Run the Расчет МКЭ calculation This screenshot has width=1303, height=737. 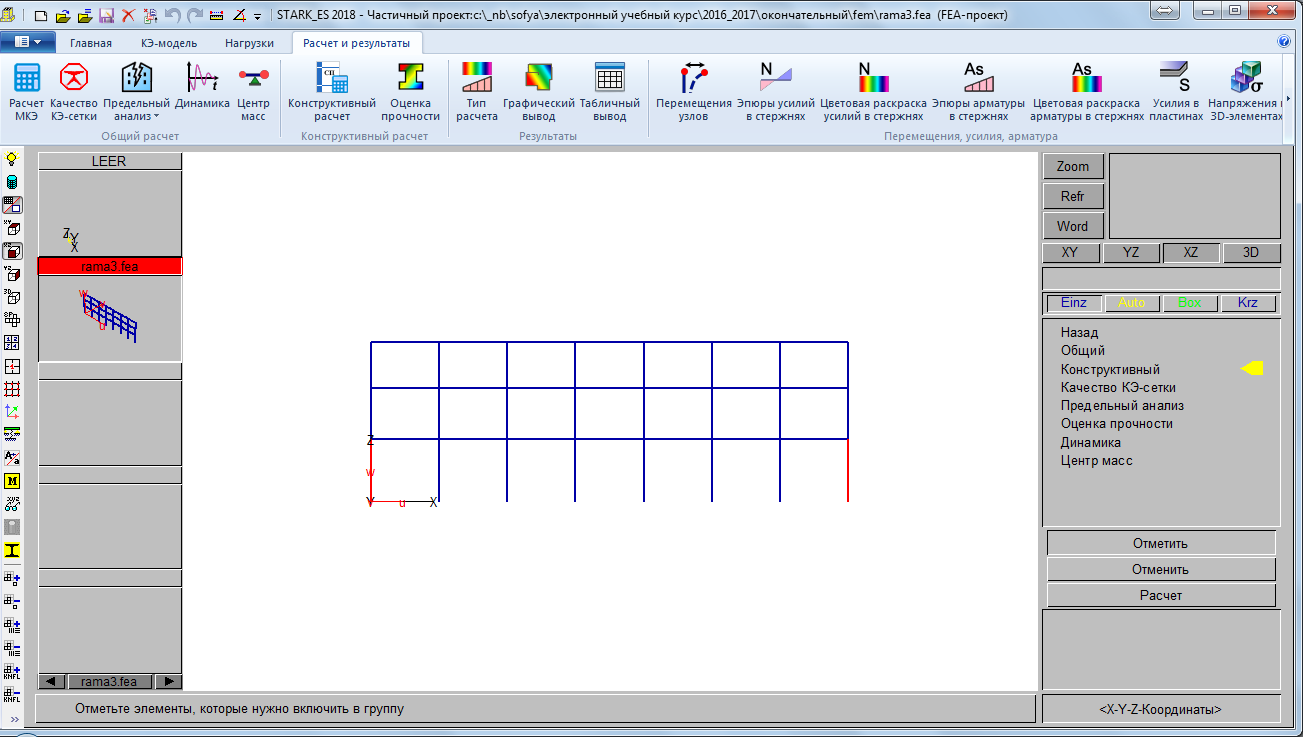[26, 92]
